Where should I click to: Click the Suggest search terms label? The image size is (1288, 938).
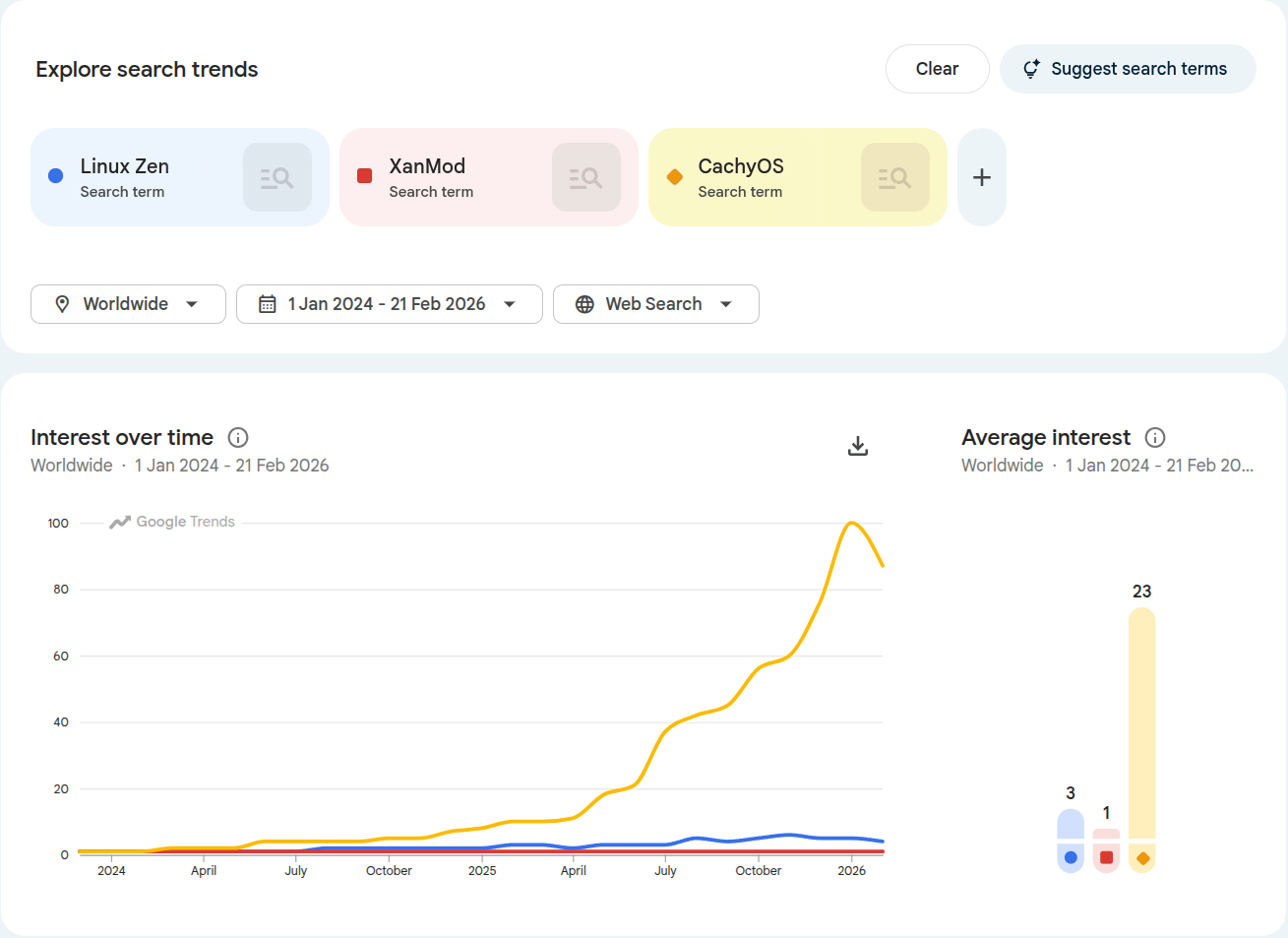pyautogui.click(x=1138, y=69)
